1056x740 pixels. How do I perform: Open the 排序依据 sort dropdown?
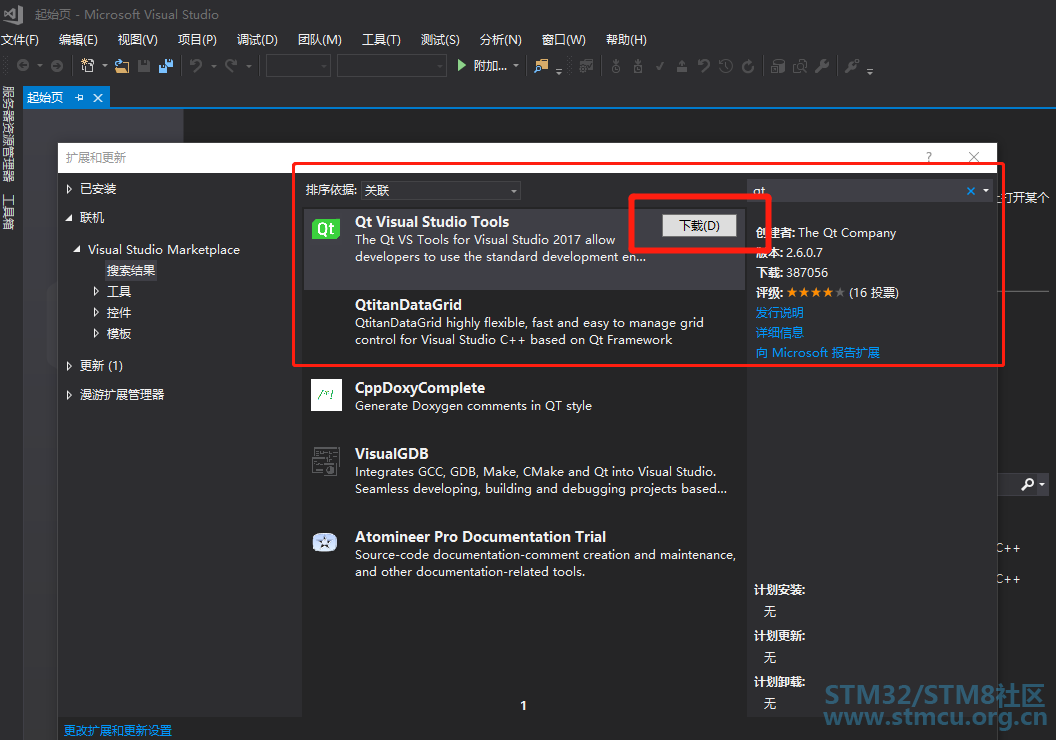441,190
